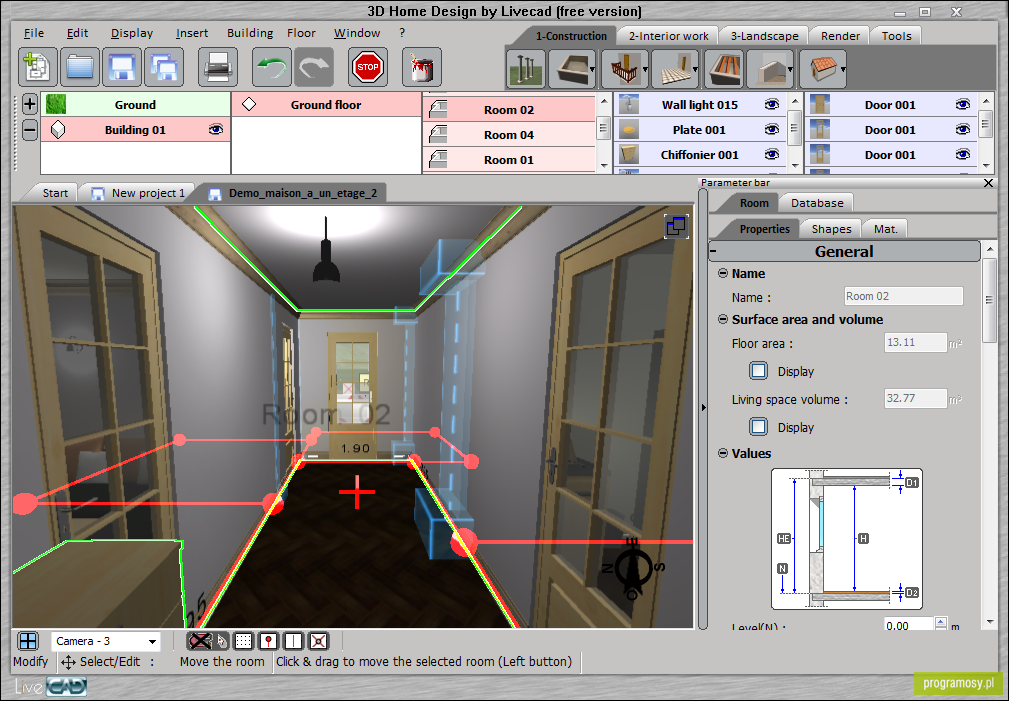Click the red vertical line snap icon
Viewport: 1009px width, 701px height.
click(x=293, y=640)
